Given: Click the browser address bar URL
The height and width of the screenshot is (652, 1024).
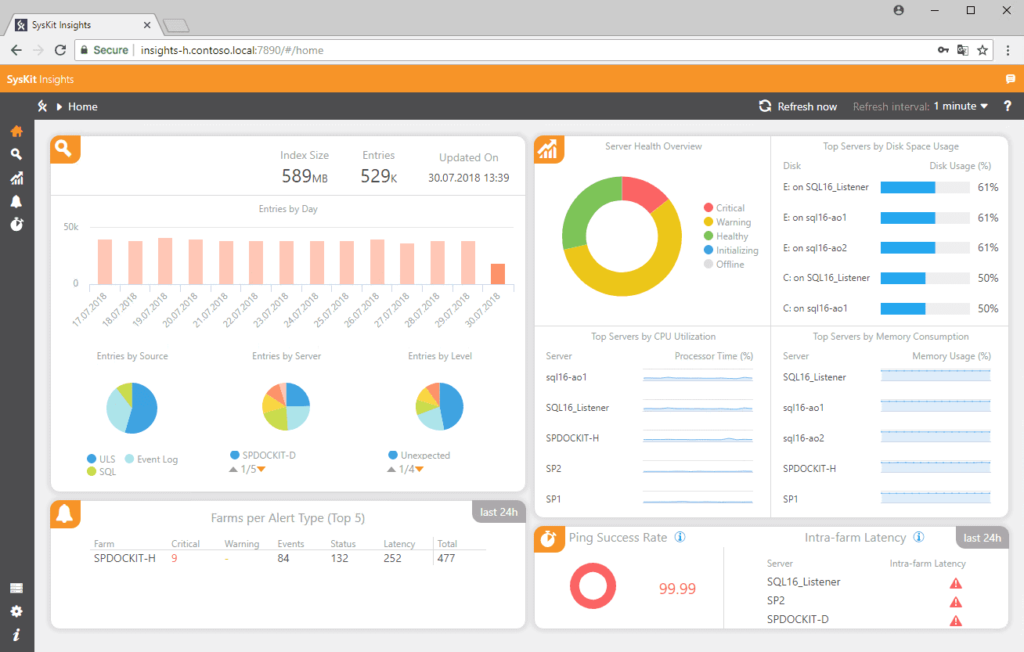Looking at the screenshot, I should pos(232,50).
